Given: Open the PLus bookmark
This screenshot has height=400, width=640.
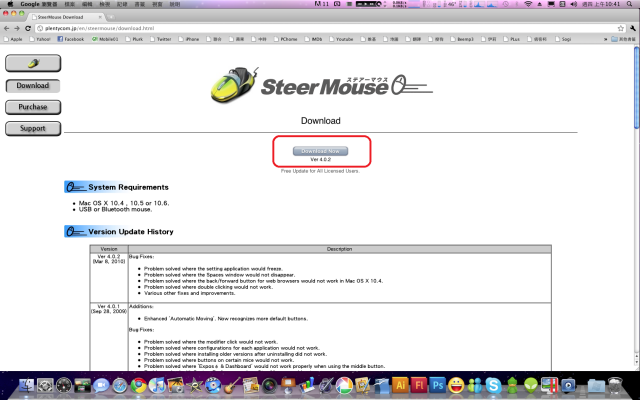Looking at the screenshot, I should pyautogui.click(x=512, y=39).
